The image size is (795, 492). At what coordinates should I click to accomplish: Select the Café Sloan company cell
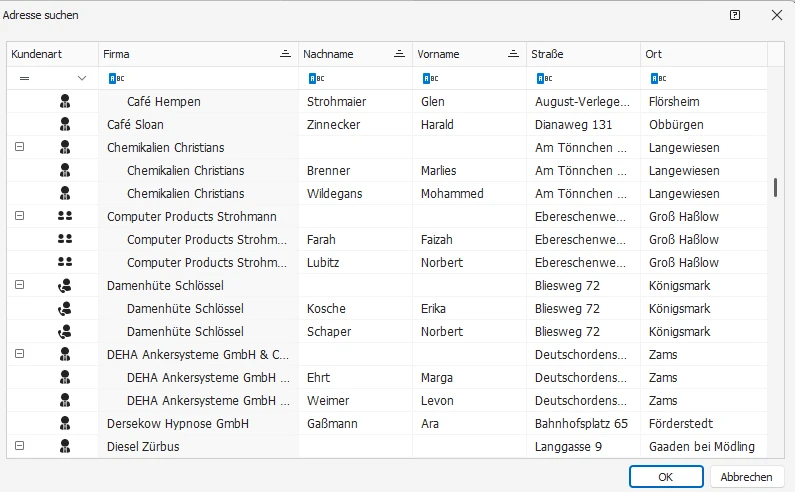point(199,124)
